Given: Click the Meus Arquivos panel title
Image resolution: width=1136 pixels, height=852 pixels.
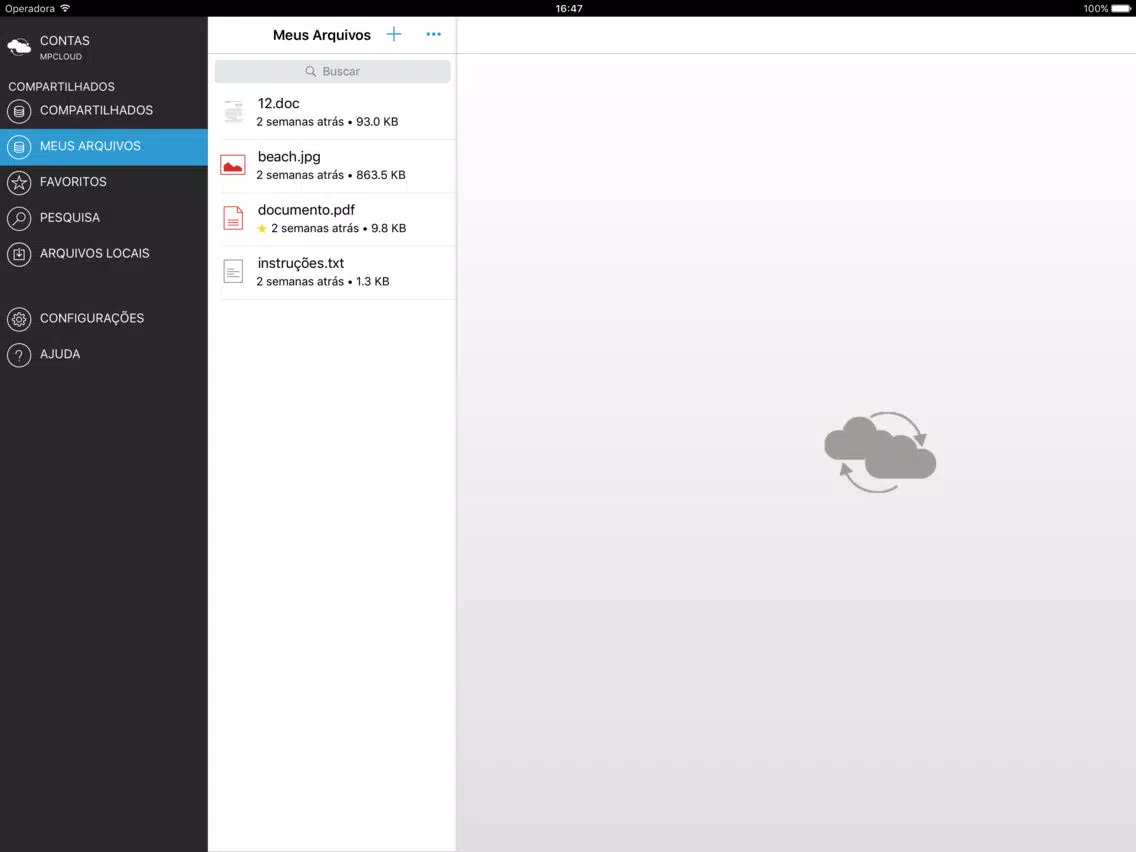Looking at the screenshot, I should point(322,35).
